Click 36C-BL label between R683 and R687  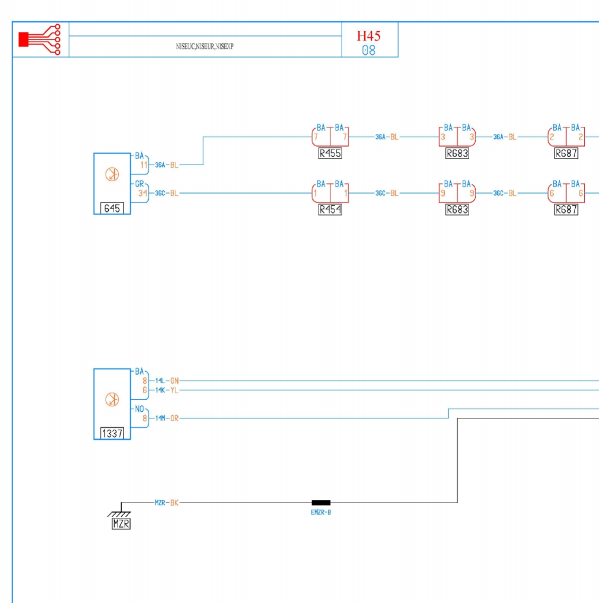505,193
